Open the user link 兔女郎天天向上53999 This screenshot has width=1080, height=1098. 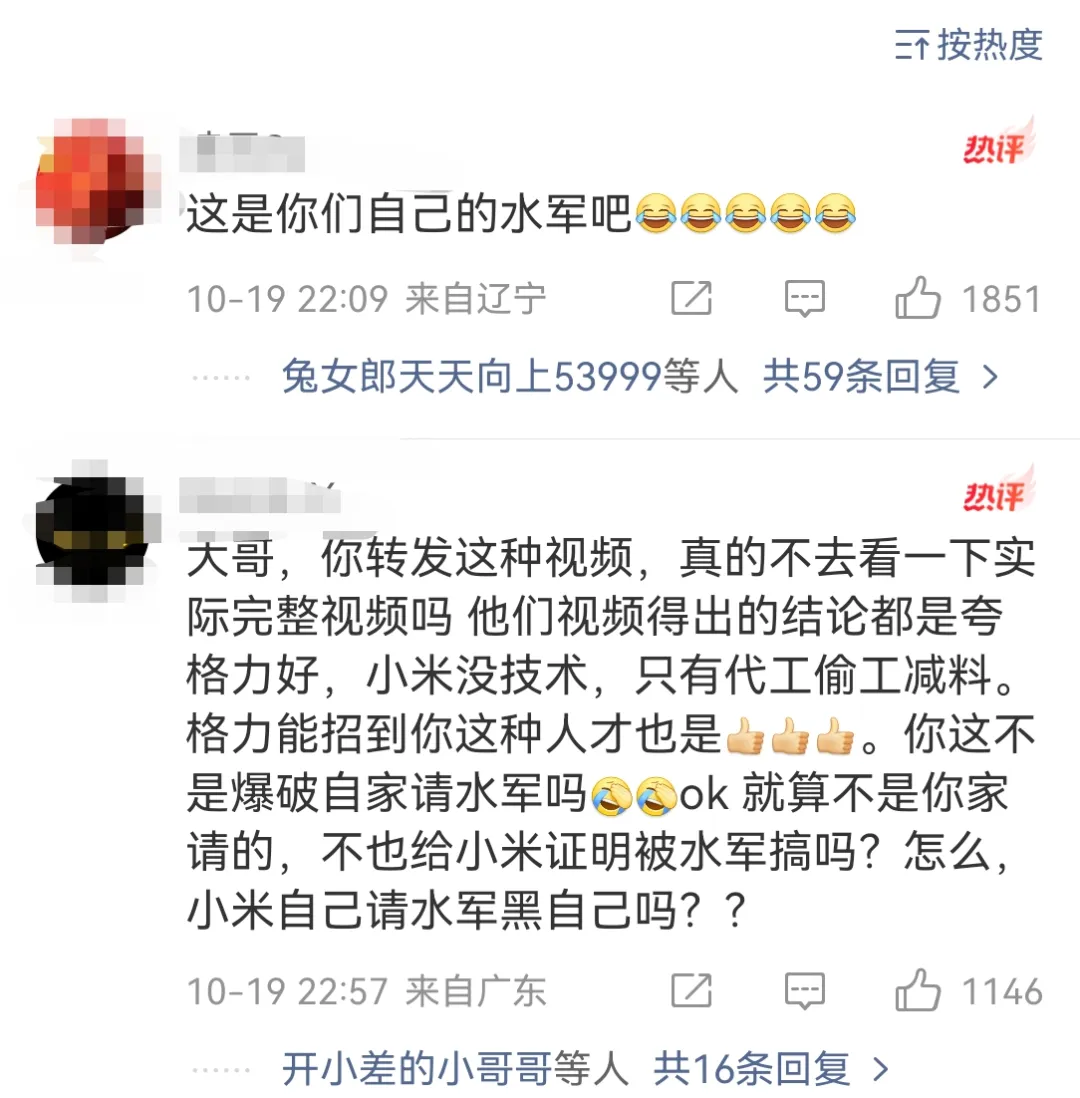[x=471, y=377]
